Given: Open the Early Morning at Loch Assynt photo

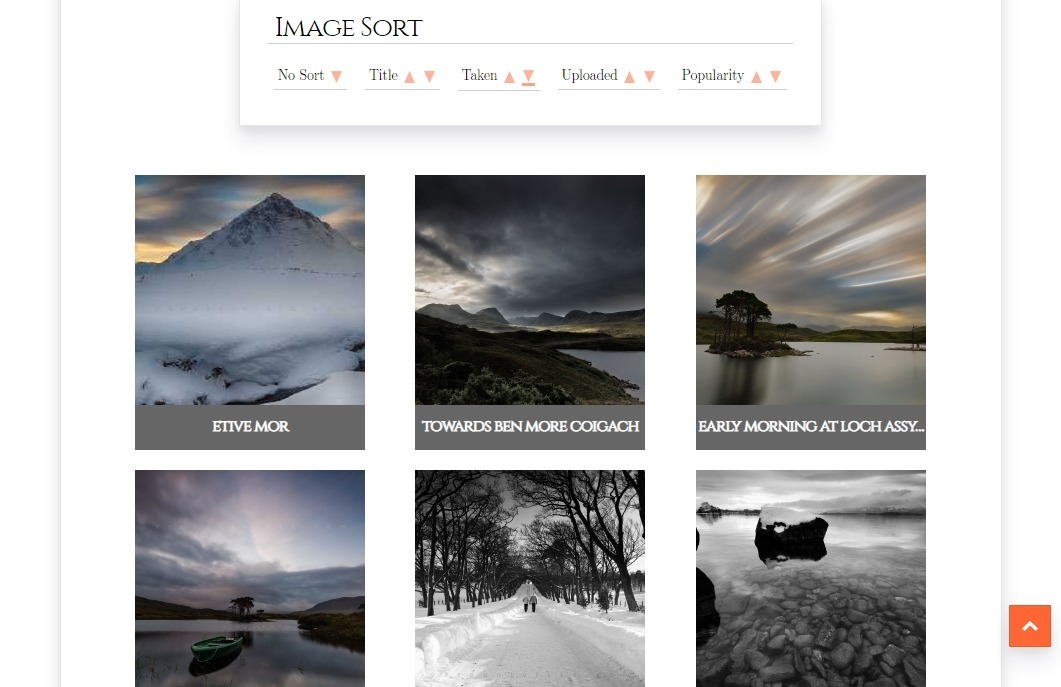Looking at the screenshot, I should coord(810,290).
